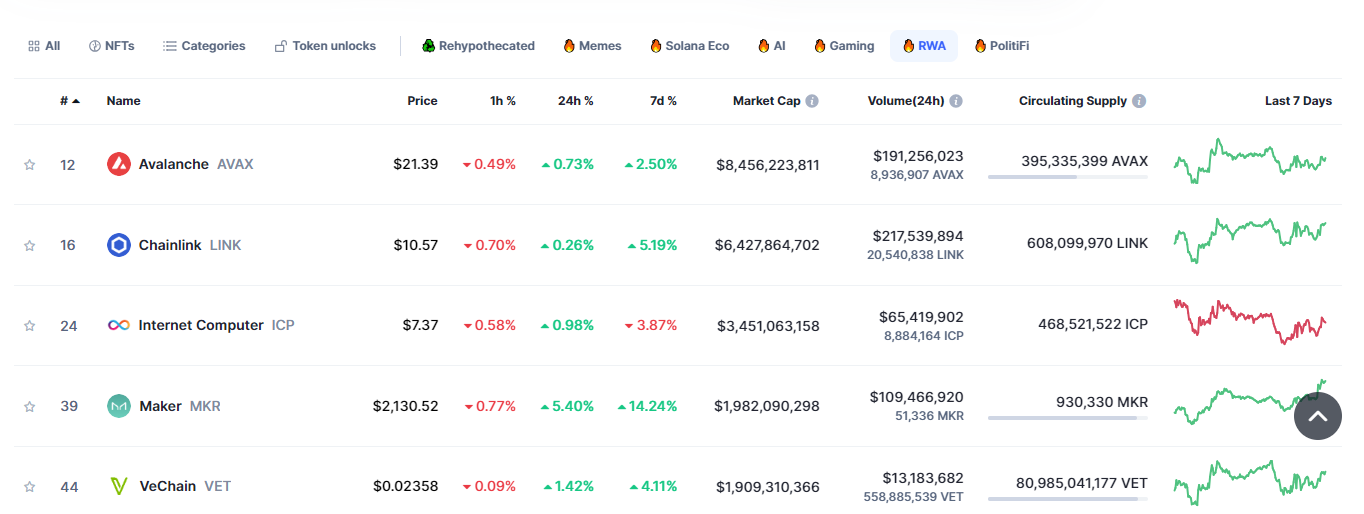Open the NFTs tab
Viewport: 1364px width, 514px height.
tap(112, 46)
